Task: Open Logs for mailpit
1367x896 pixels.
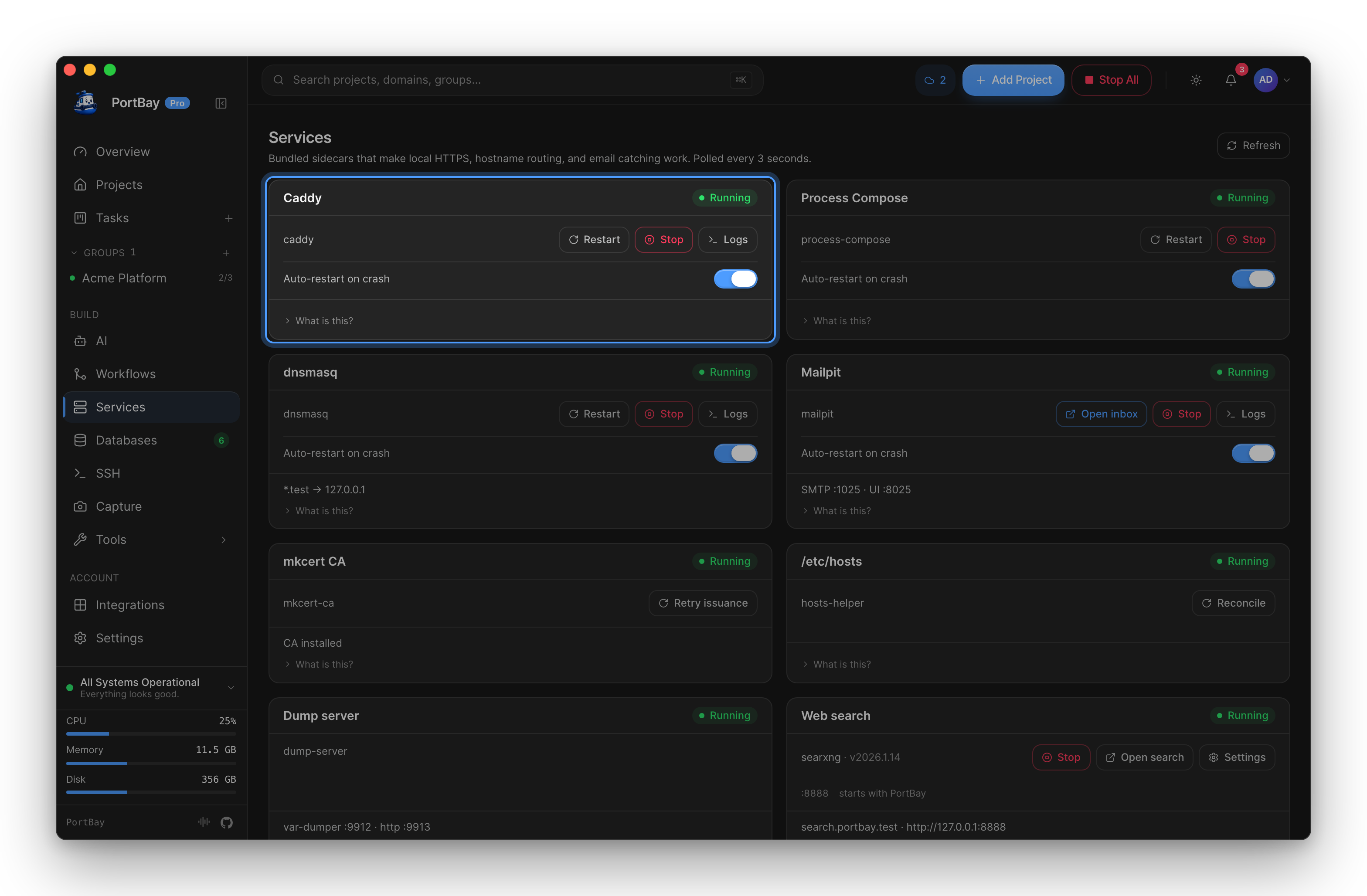Action: click(x=1246, y=414)
